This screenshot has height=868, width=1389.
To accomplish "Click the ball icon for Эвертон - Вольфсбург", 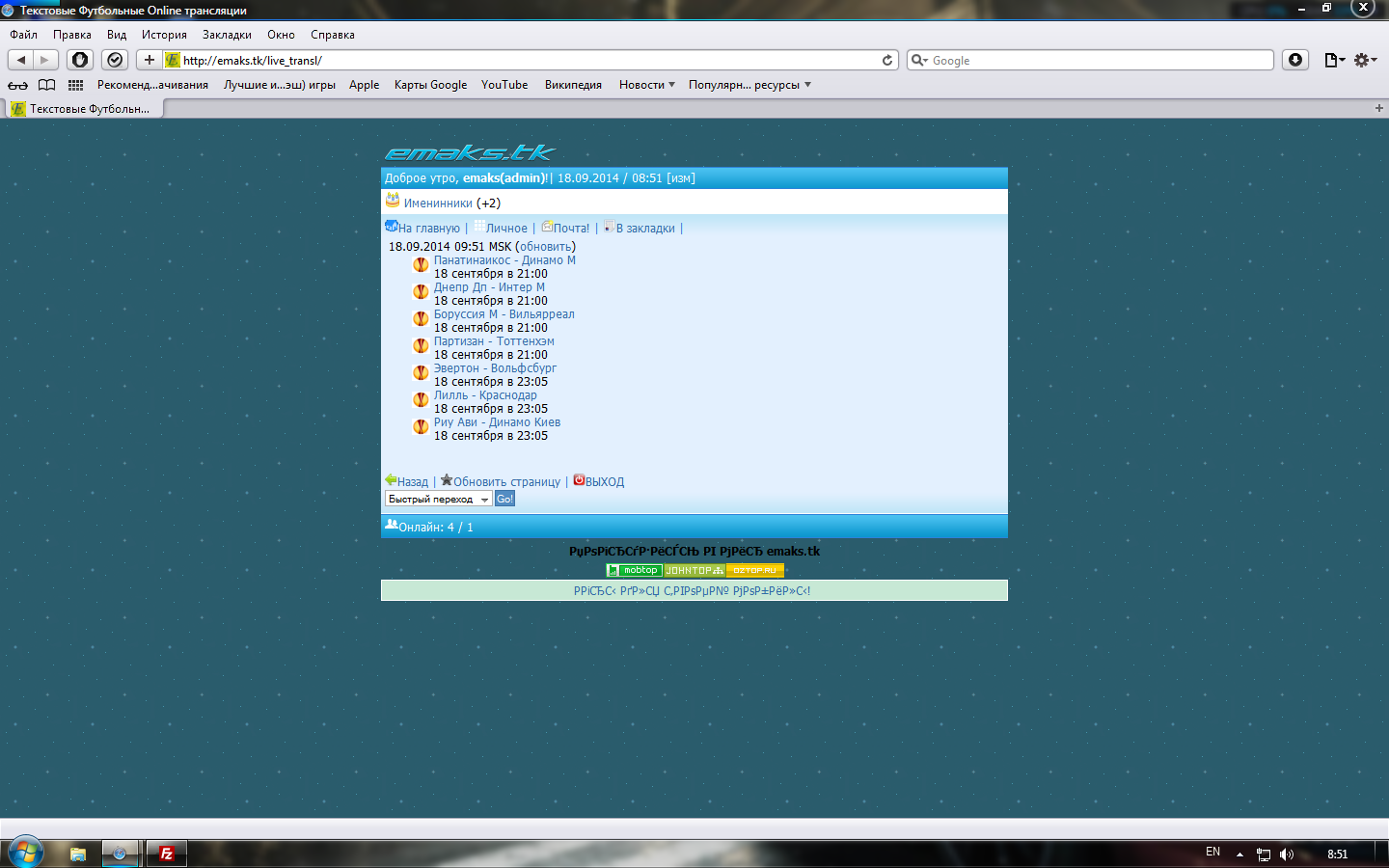I will (x=421, y=372).
